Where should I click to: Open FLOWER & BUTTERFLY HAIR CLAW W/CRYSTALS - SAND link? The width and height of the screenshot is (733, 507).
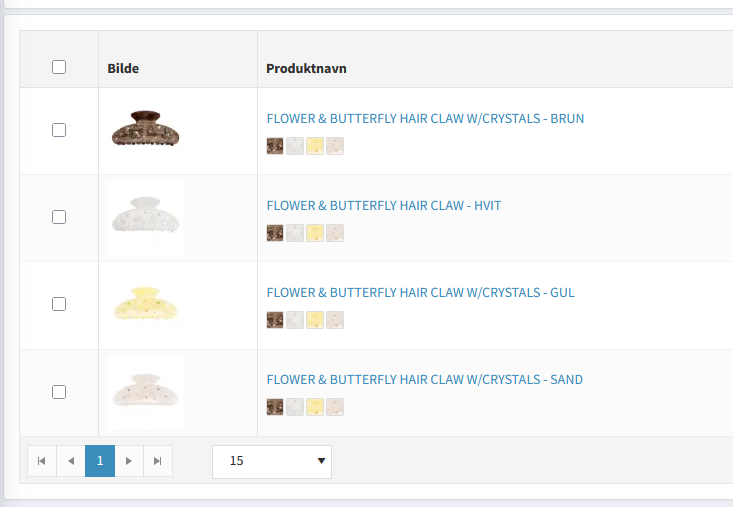pyautogui.click(x=424, y=379)
